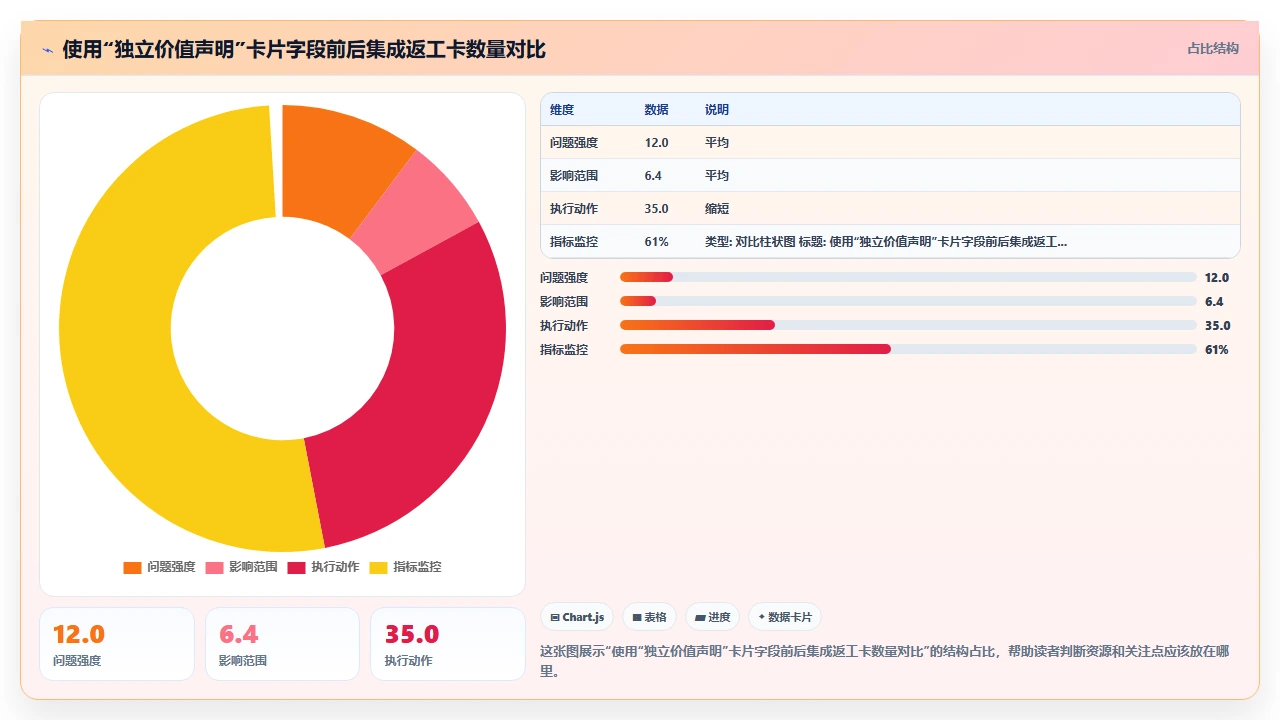Click the 维度 column header
This screenshot has height=720, width=1280.
click(x=562, y=110)
